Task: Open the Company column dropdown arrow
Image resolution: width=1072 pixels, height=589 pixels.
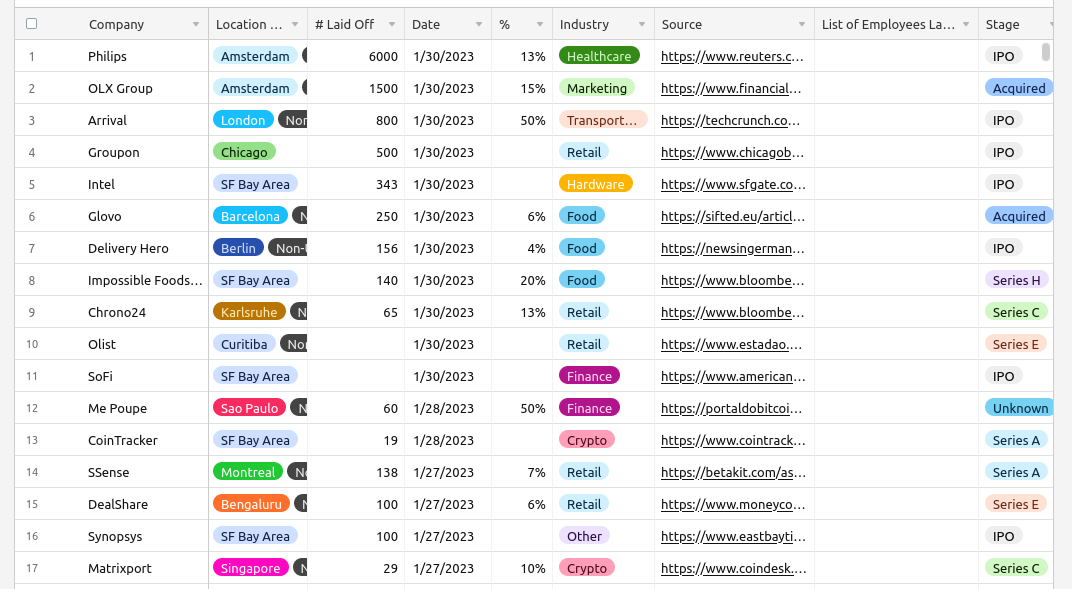Action: pyautogui.click(x=196, y=25)
